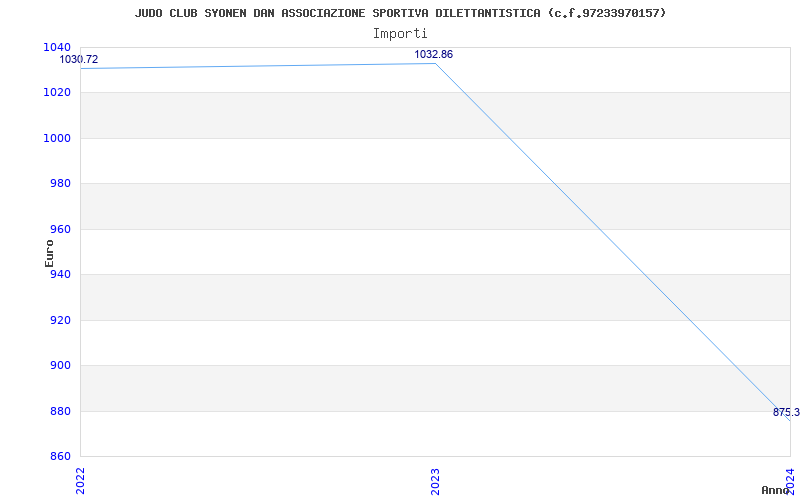Click the 1040 y-axis tick label
The image size is (800, 500).
coord(57,47)
